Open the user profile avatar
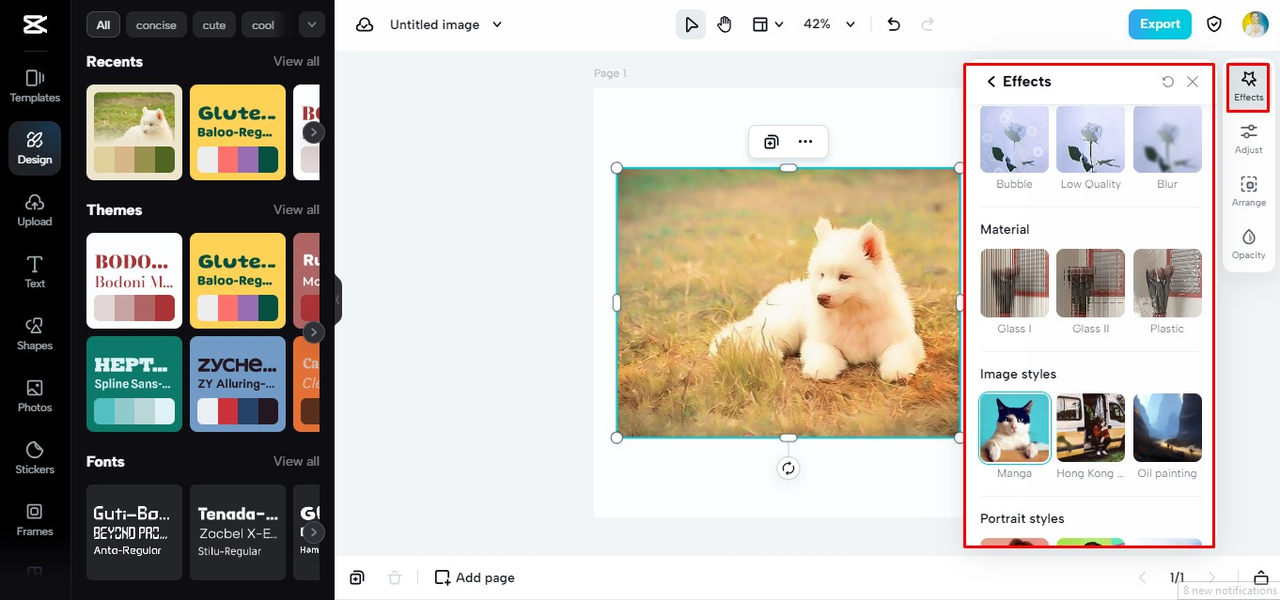 [1255, 24]
